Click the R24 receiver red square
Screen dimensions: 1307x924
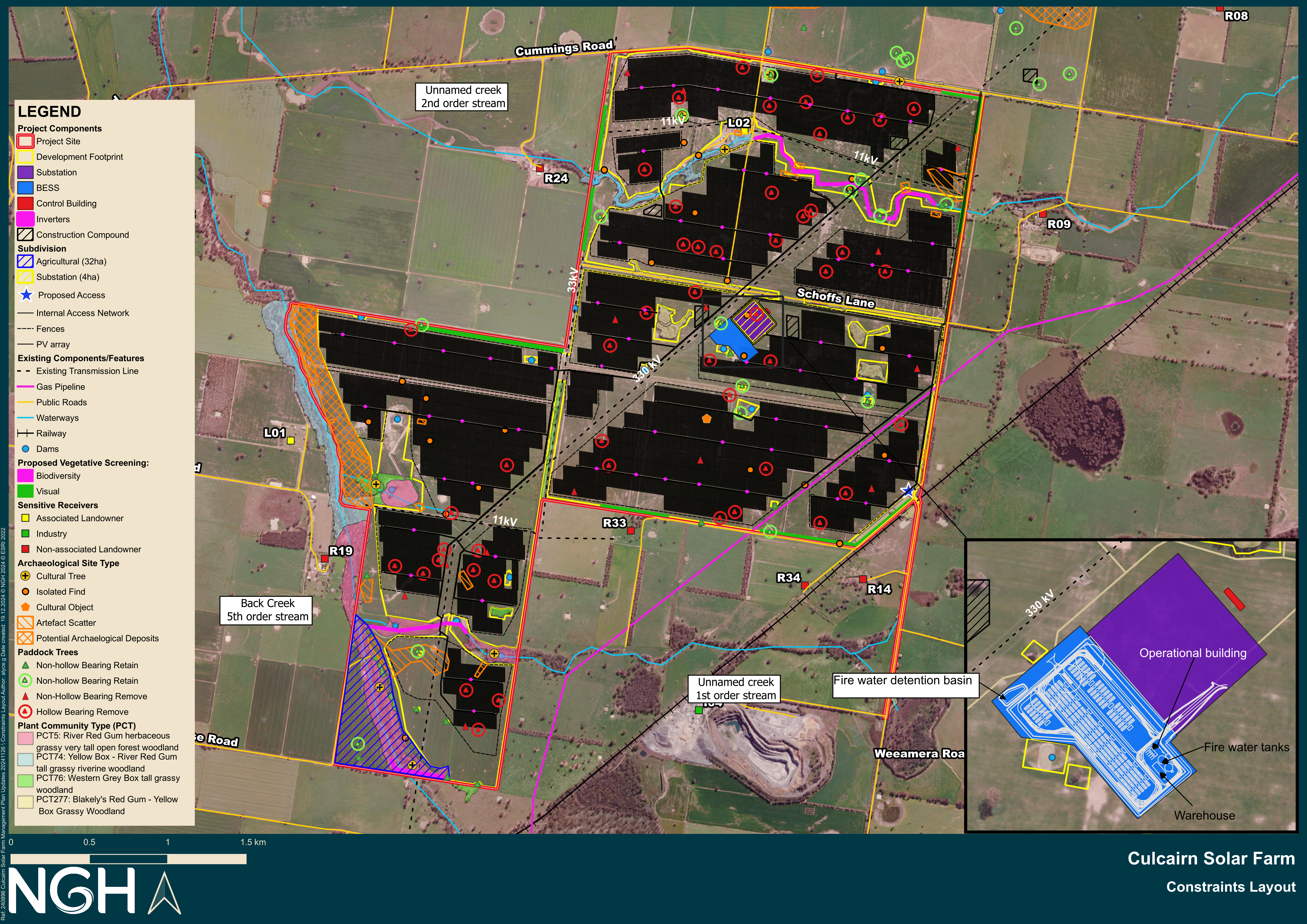click(540, 169)
